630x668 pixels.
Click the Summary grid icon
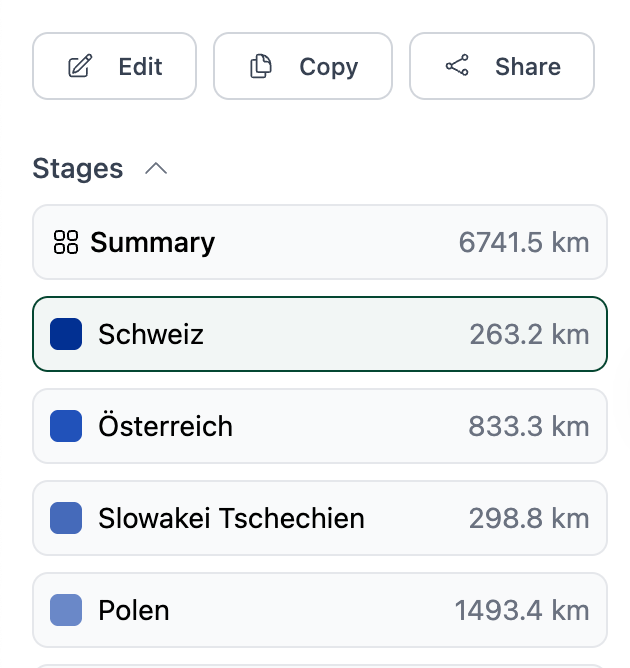pyautogui.click(x=66, y=242)
